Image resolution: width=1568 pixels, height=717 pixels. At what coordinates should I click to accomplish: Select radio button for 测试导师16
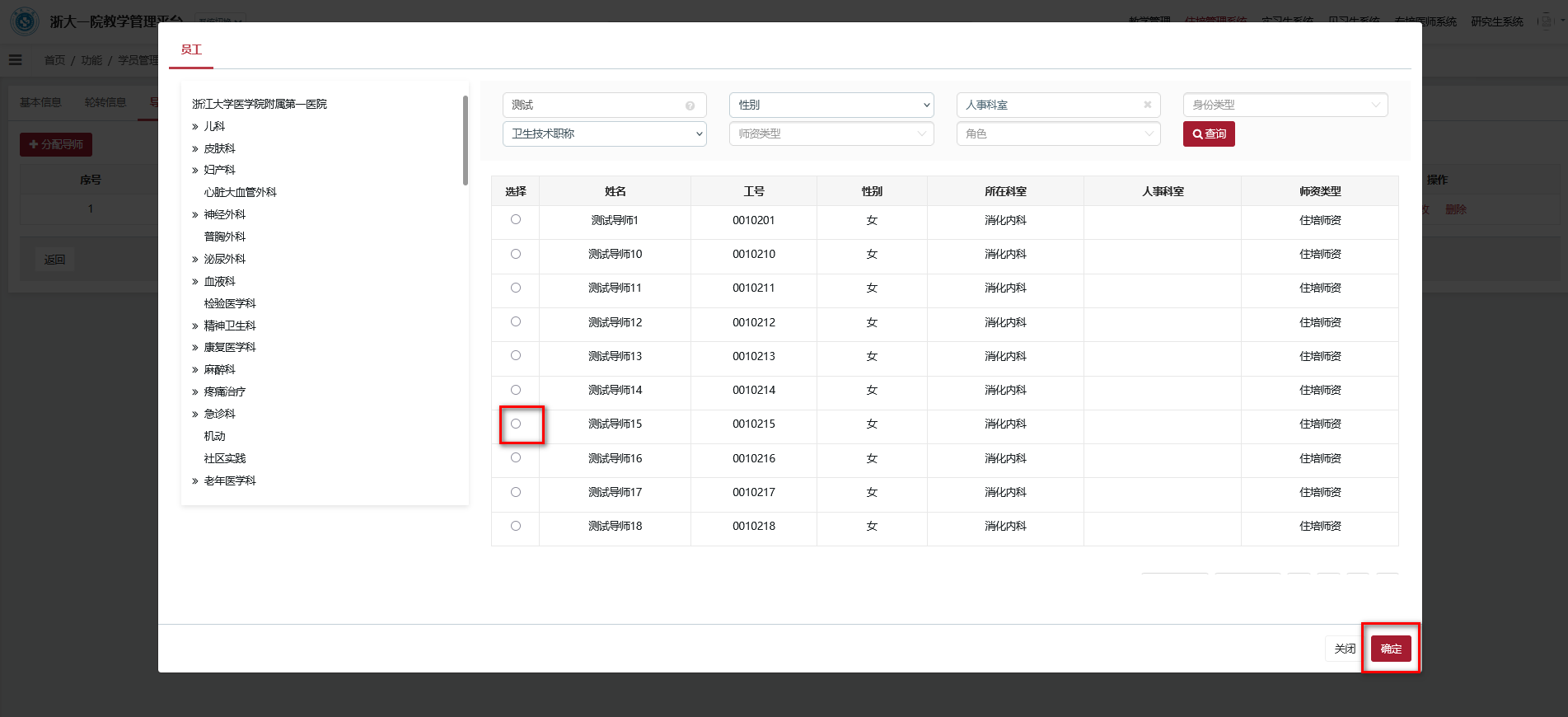click(x=516, y=457)
